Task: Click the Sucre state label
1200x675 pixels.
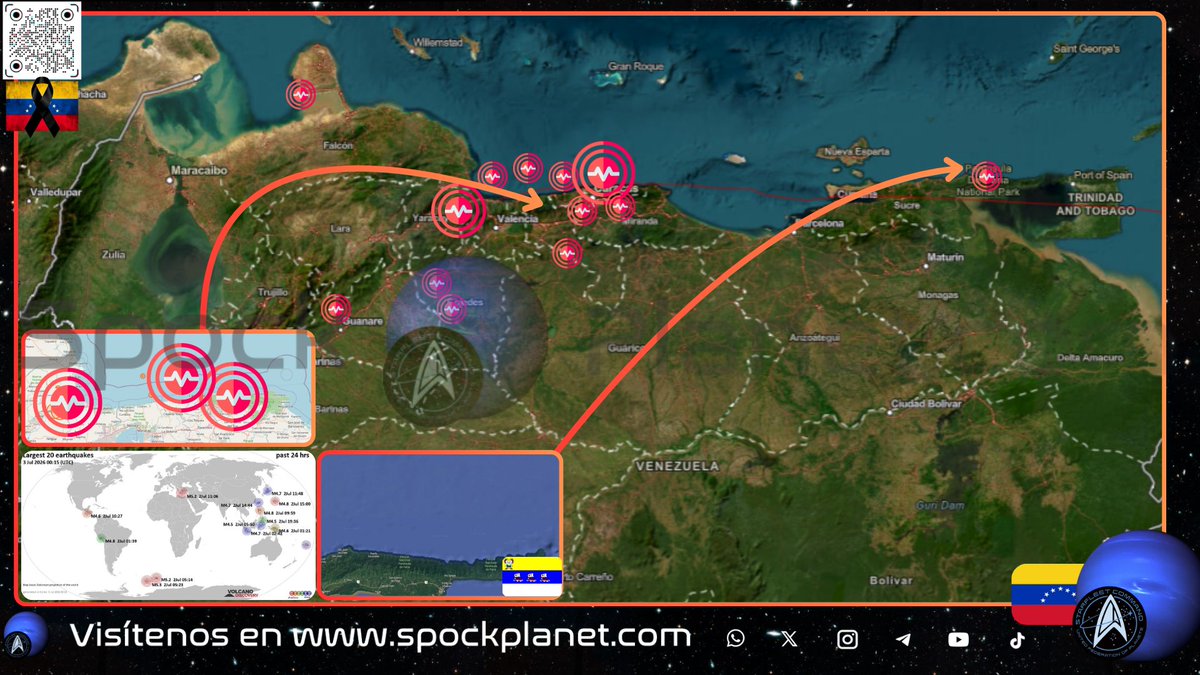Action: [906, 205]
